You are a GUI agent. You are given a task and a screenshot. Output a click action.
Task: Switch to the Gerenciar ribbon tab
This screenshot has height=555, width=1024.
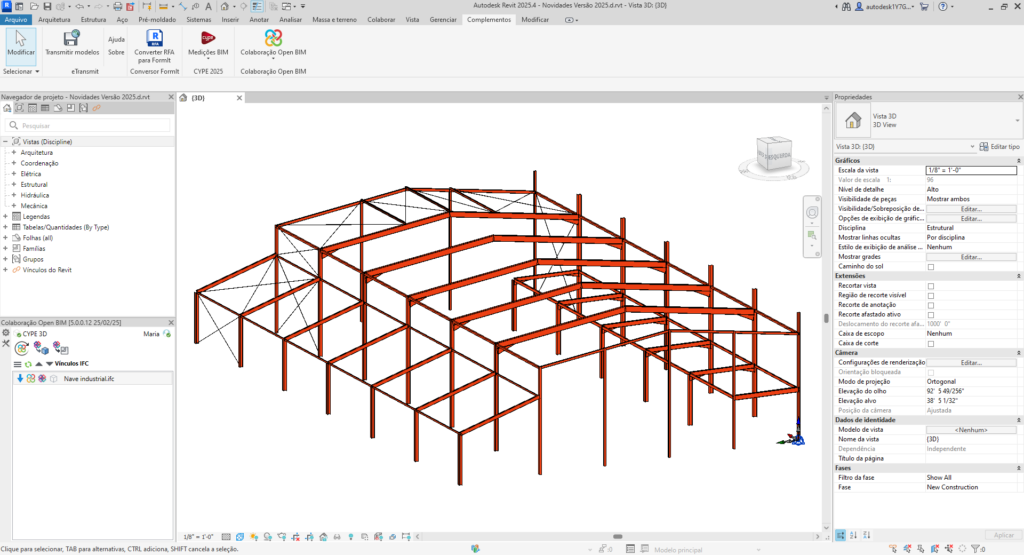point(443,20)
